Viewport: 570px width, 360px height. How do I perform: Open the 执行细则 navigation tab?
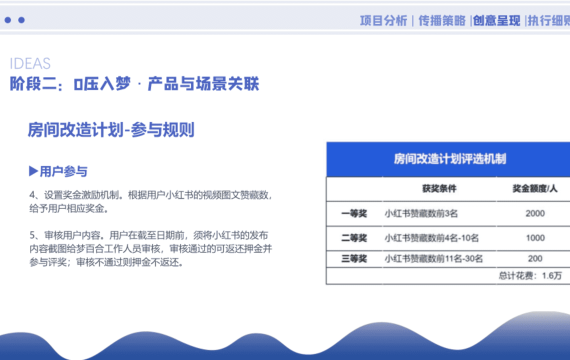(549, 20)
